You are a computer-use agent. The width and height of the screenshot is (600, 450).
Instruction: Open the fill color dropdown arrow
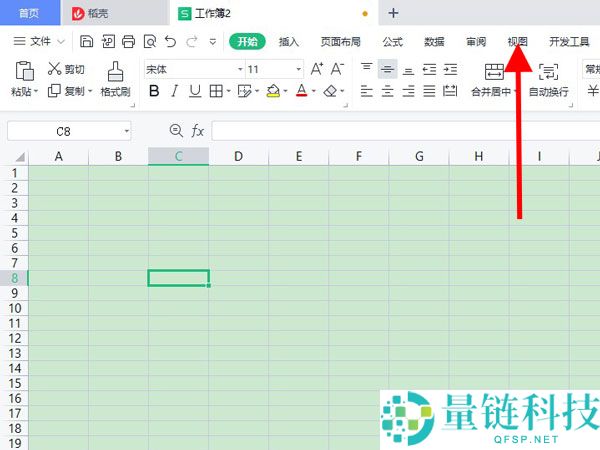[285, 91]
